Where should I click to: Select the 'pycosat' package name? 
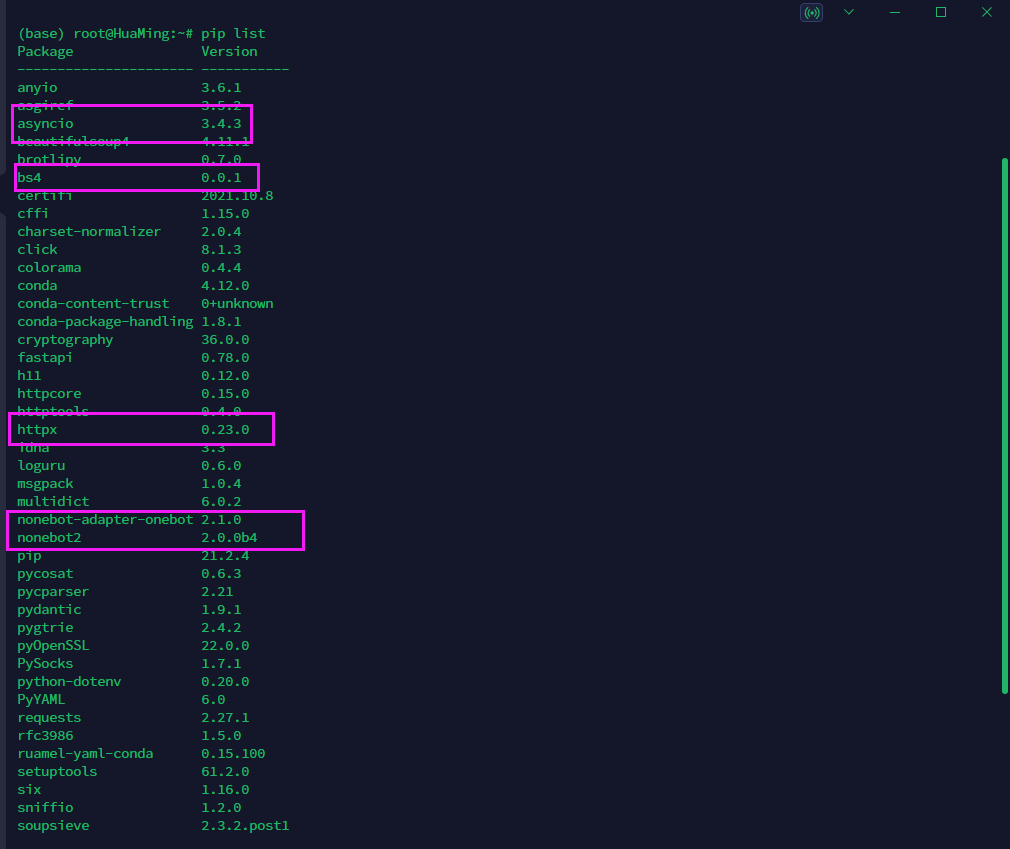point(45,575)
